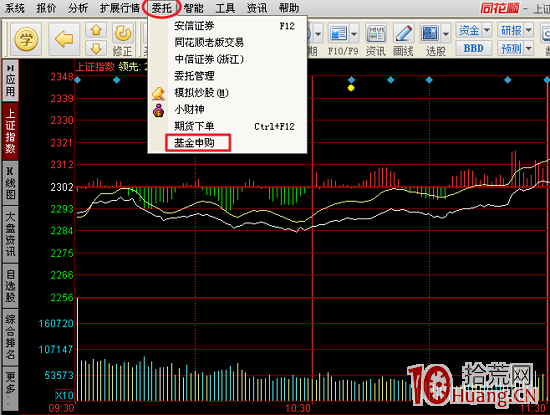Click the 10:30 time axis label
550x415 pixels.
pyautogui.click(x=298, y=409)
